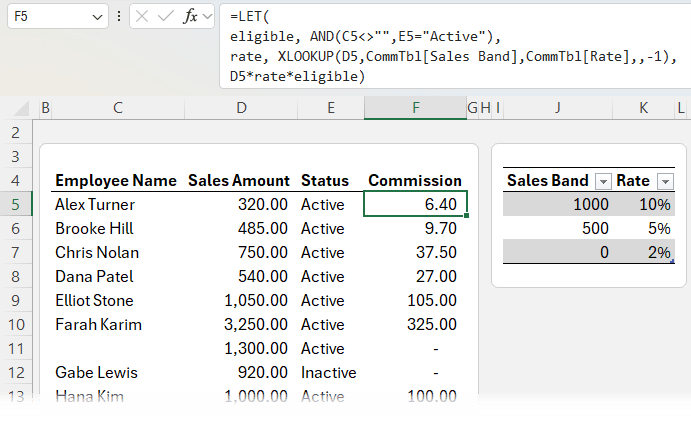
Task: Click the 320.00 sales amount cell
Action: 241,204
